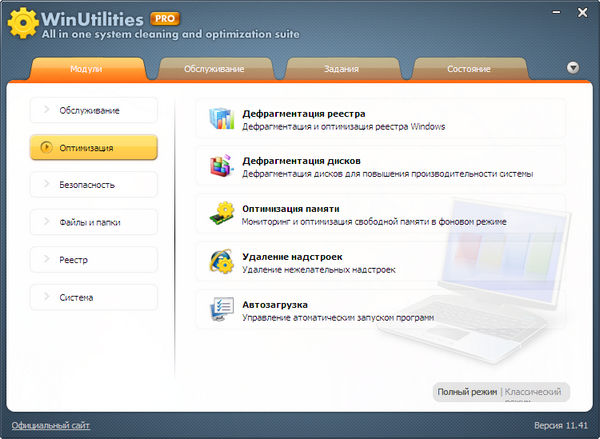Screen dimensions: 600x439
Task: Open the round dropdown arrow beside tabs
Action: point(573,68)
